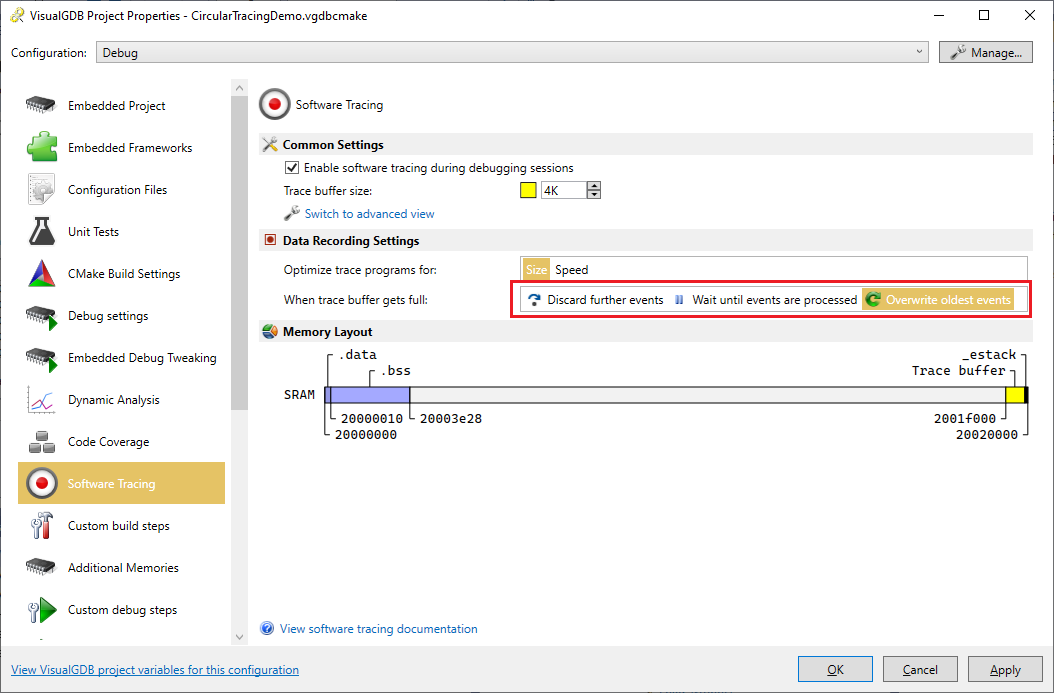Click the Memory Layout pie chart icon

270,331
